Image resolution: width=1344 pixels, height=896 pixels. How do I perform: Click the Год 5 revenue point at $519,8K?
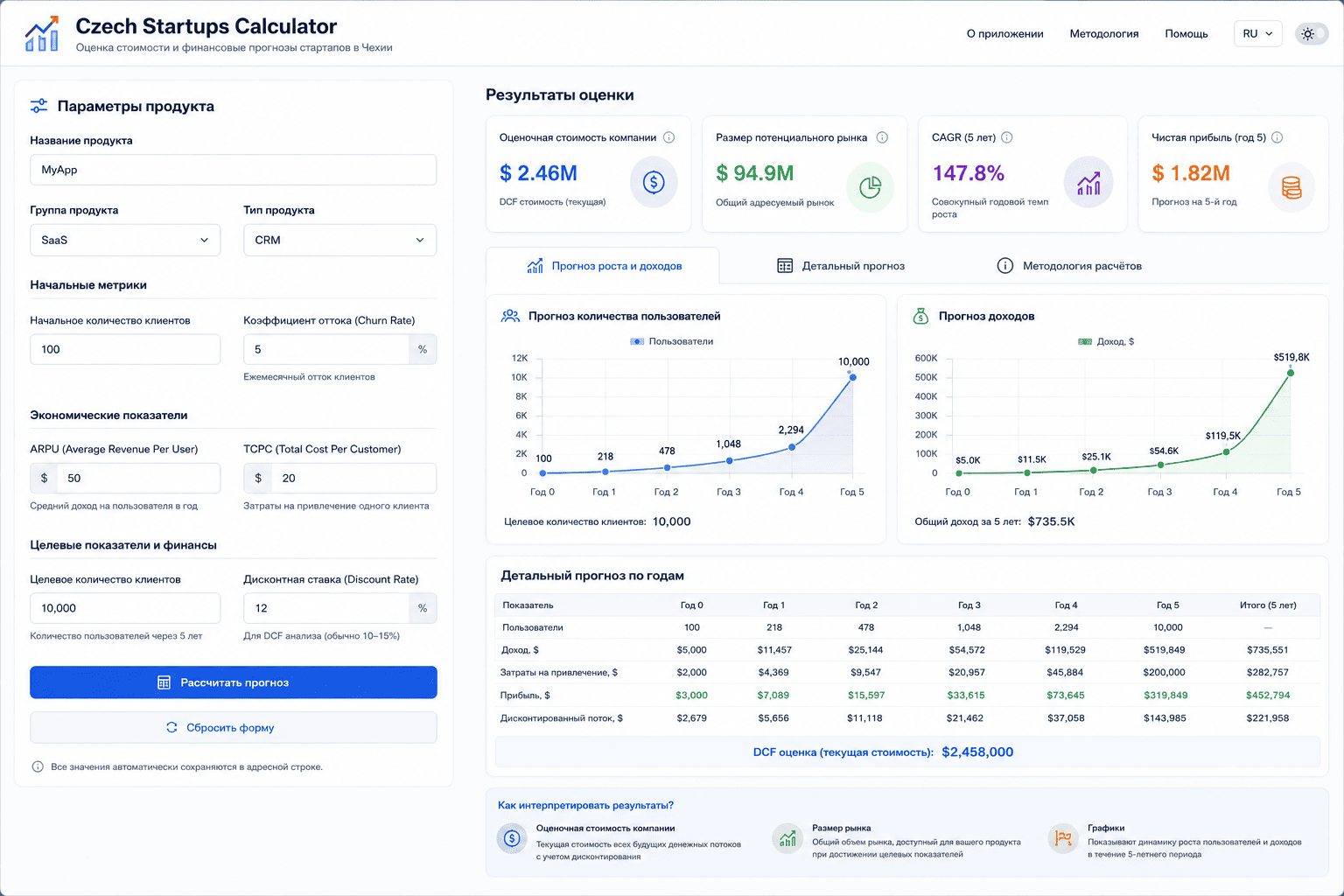point(1290,373)
